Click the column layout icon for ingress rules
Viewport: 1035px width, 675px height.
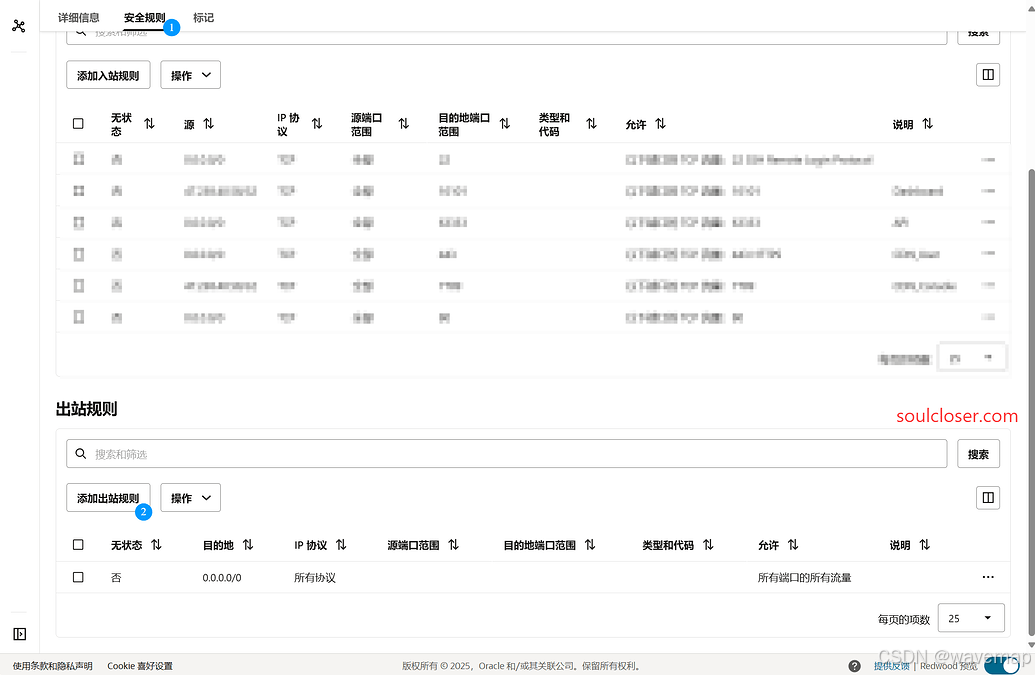pyautogui.click(x=987, y=75)
